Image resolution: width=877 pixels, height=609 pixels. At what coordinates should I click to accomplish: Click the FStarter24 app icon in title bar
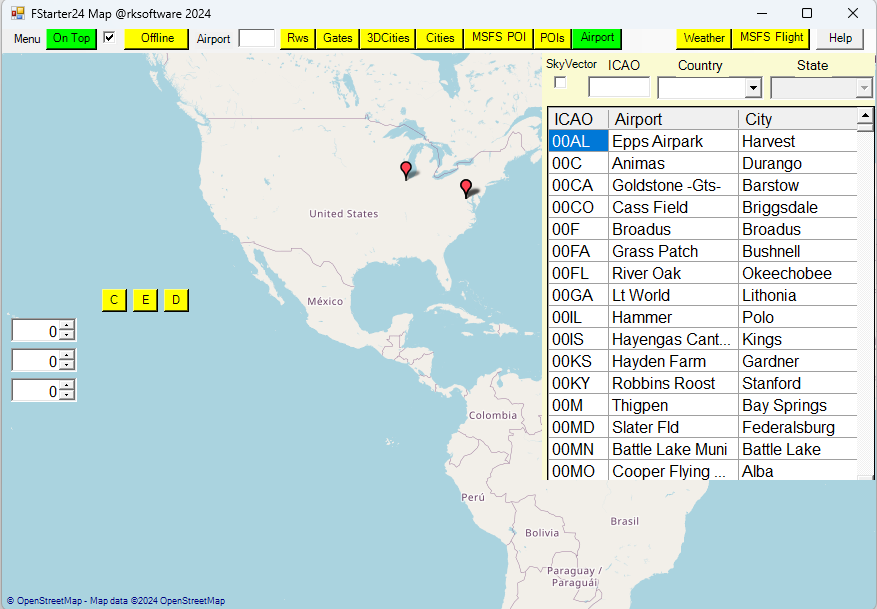17,13
